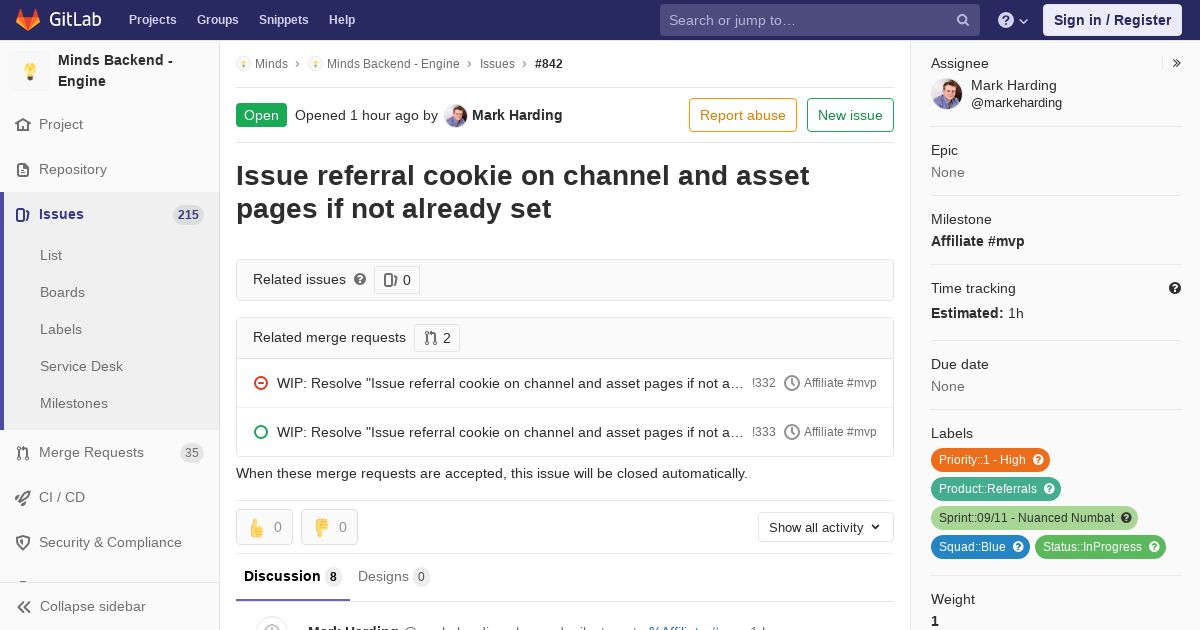This screenshot has height=630, width=1200.
Task: Open Help in top navigation
Action: point(342,20)
